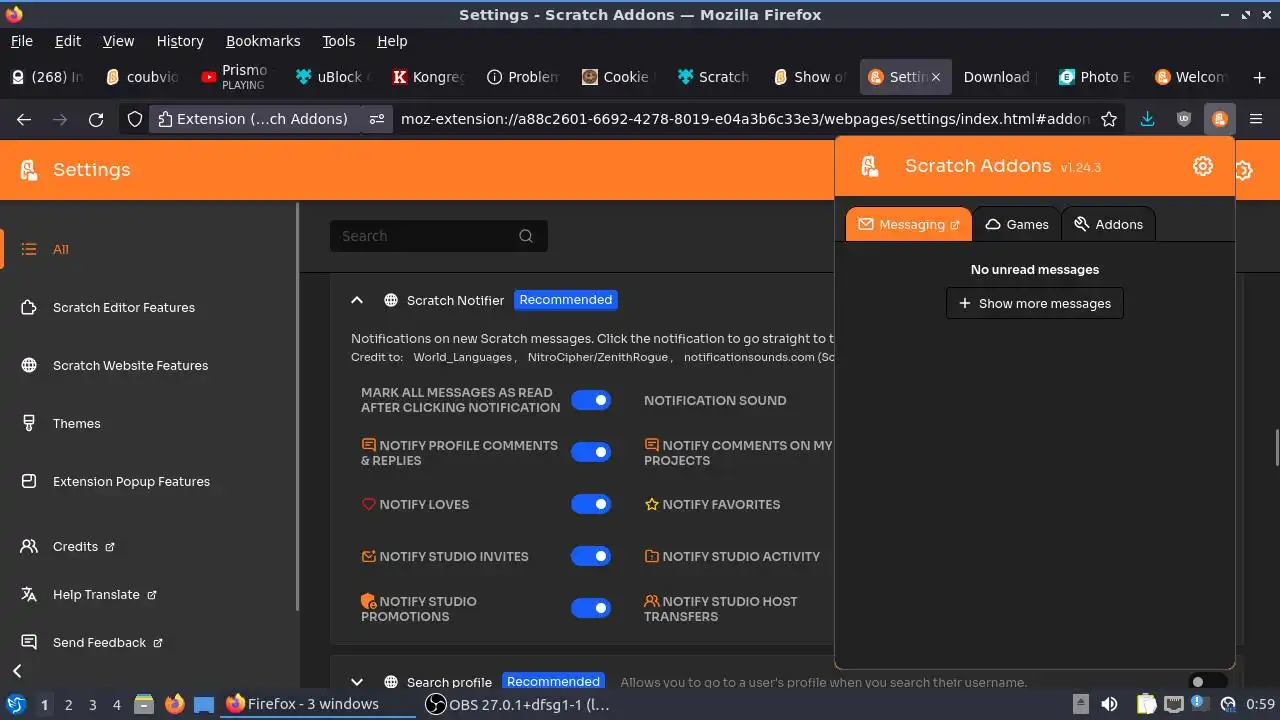Open the Firefox downloads arrow icon
The height and width of the screenshot is (720, 1280).
1147,119
